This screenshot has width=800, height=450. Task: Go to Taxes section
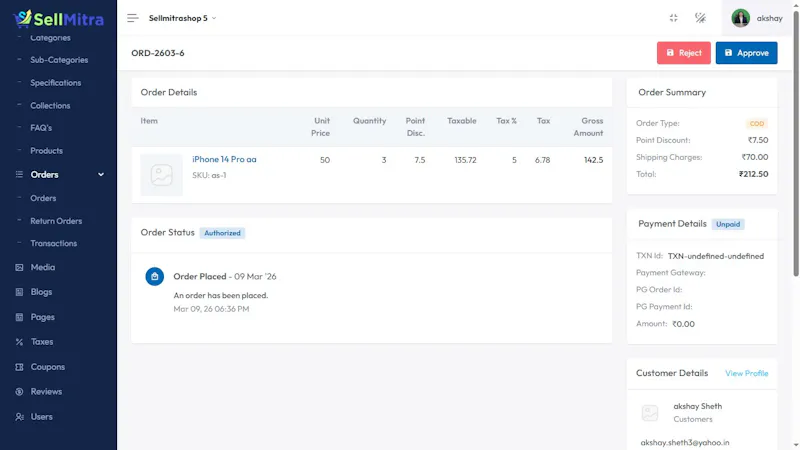click(42, 342)
